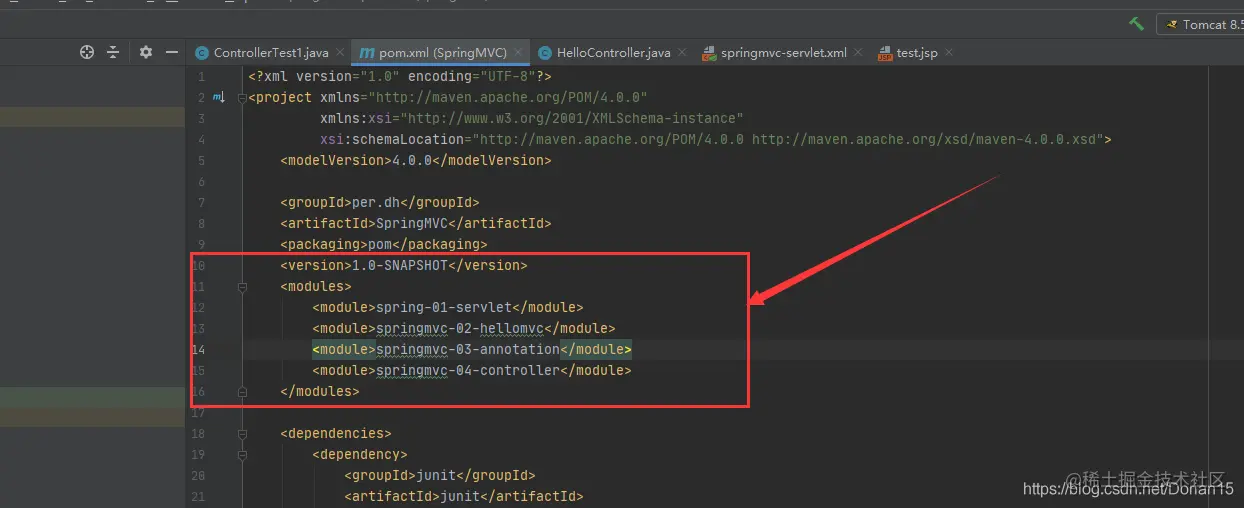The height and width of the screenshot is (508, 1244).
Task: Collapse the modules fold marker on line 11
Action: coord(242,287)
